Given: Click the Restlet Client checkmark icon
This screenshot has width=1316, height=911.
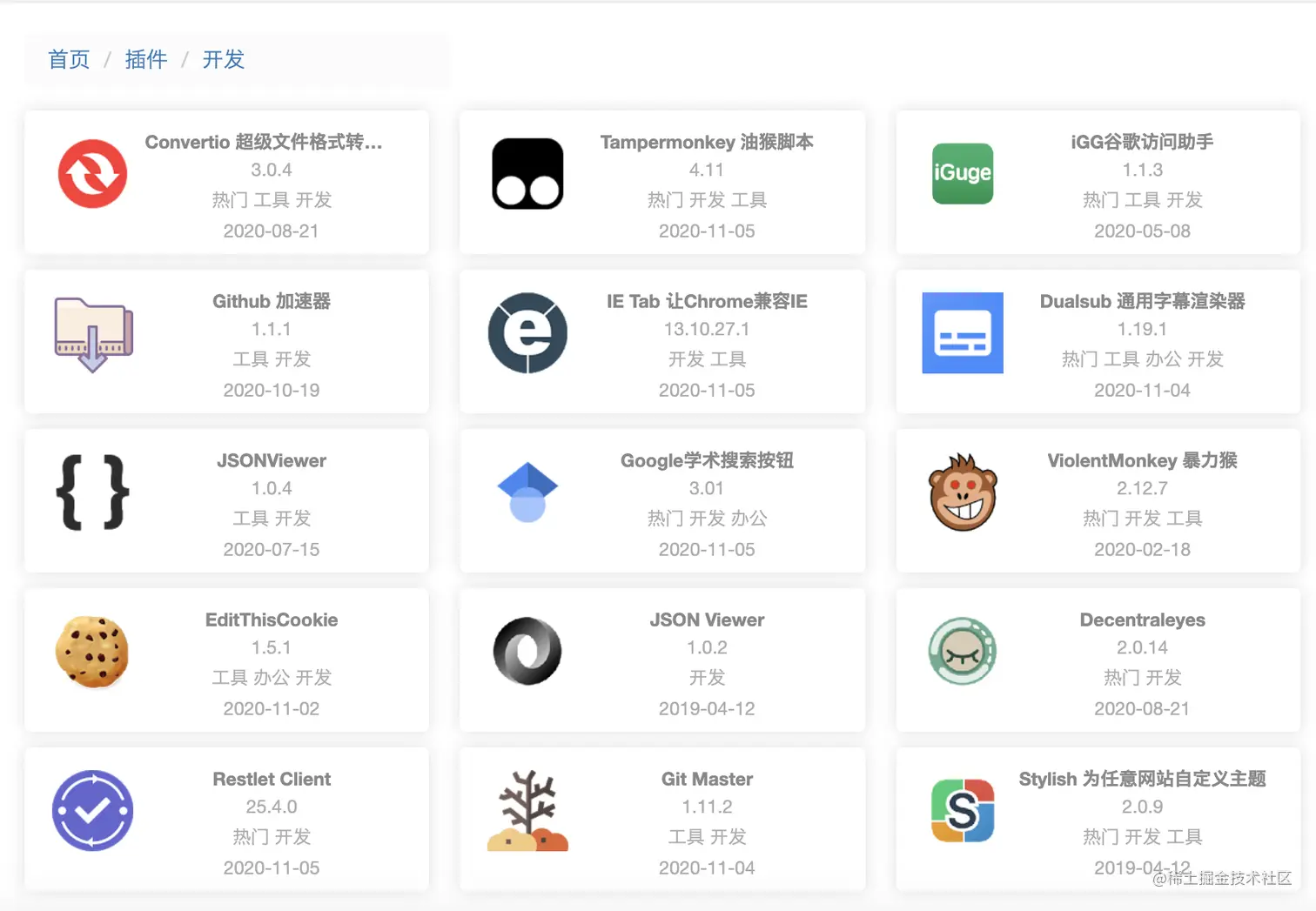Looking at the screenshot, I should pyautogui.click(x=93, y=811).
